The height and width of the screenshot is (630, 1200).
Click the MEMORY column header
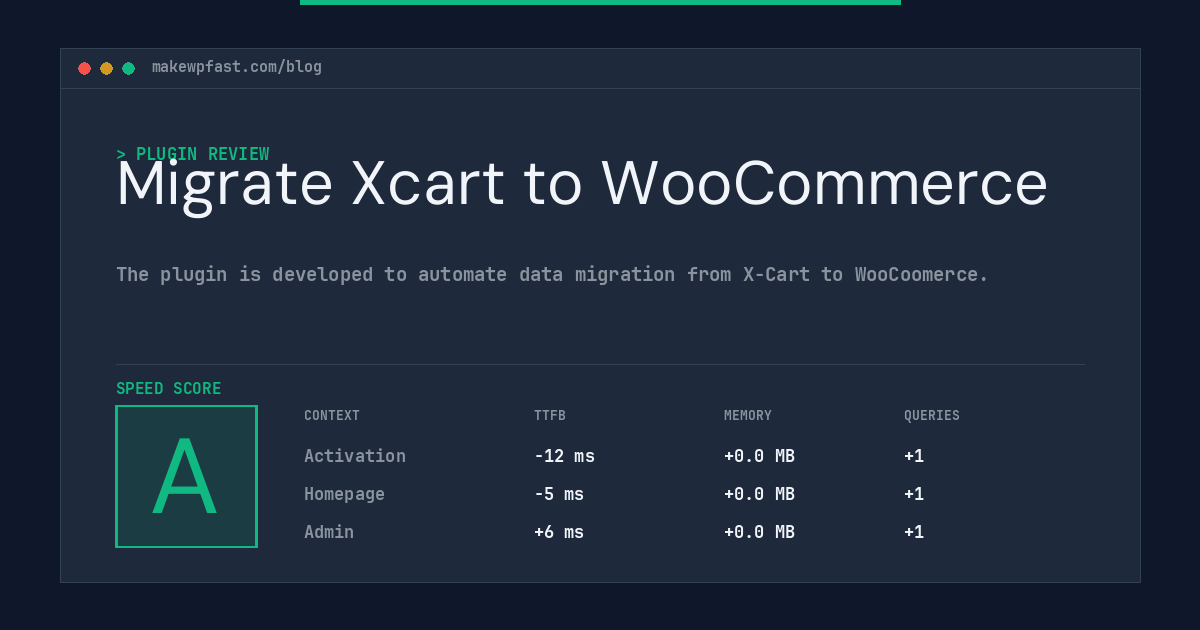coord(748,416)
